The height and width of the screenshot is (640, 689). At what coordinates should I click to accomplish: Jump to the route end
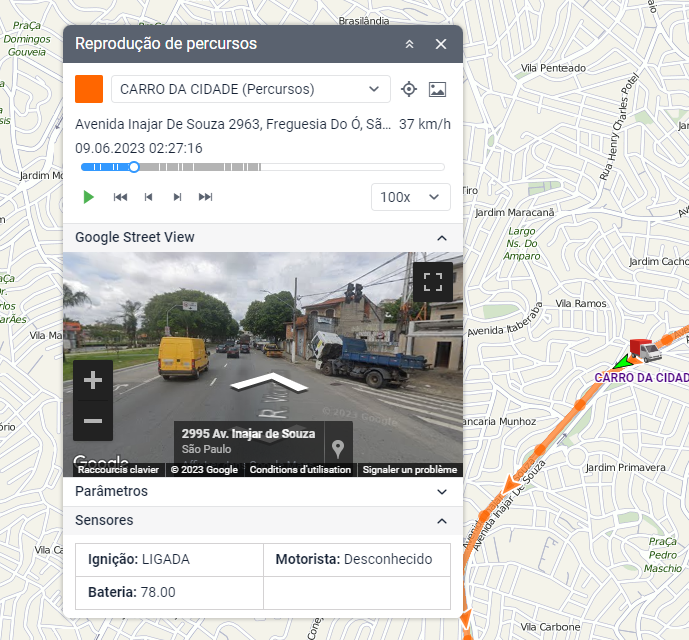point(205,197)
